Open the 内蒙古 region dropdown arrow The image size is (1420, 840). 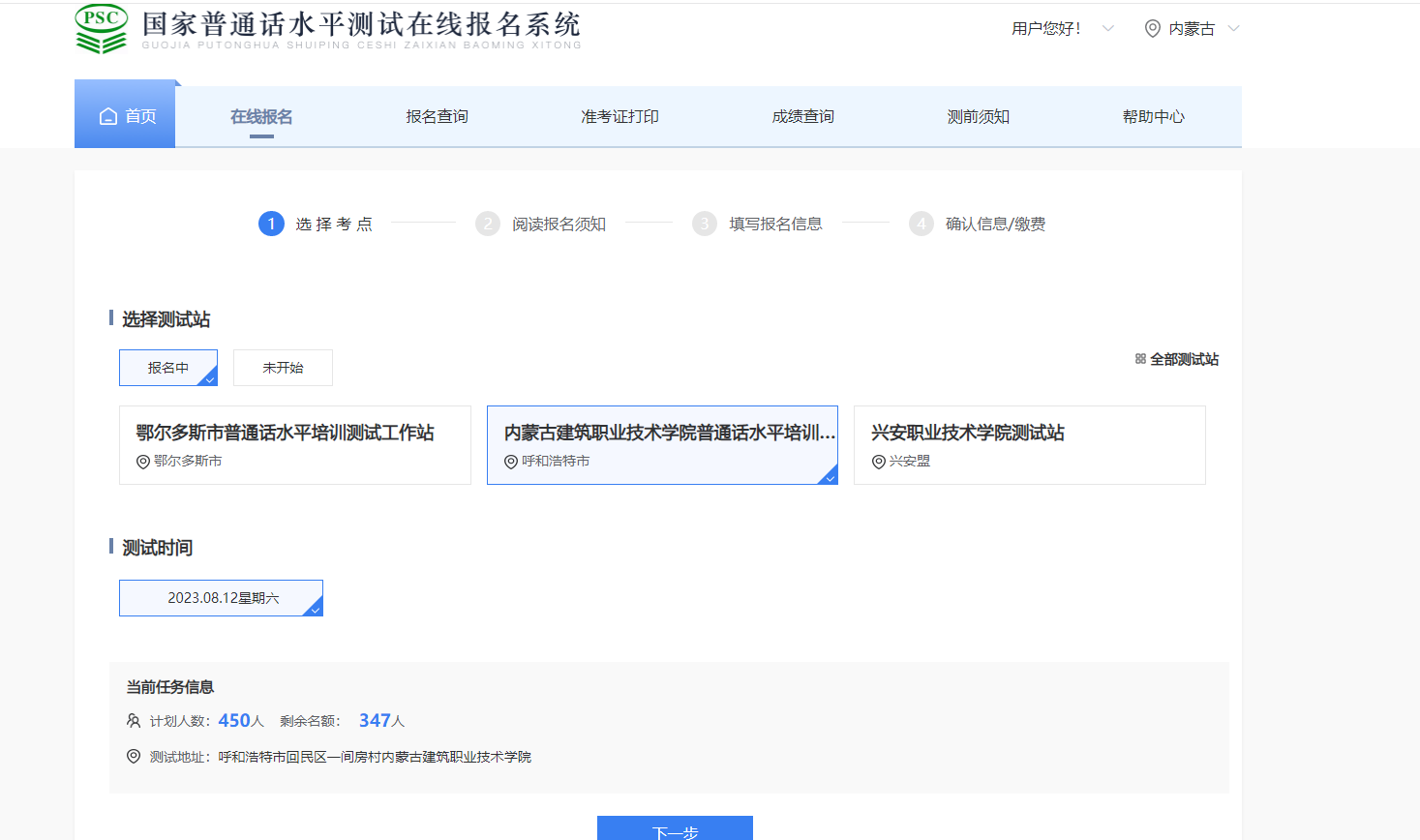(1233, 29)
